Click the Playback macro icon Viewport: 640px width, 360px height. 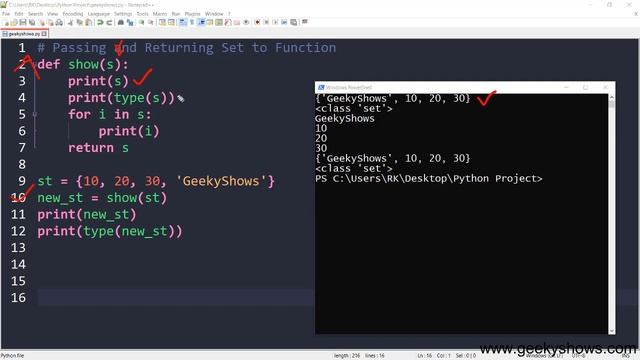click(x=275, y=22)
